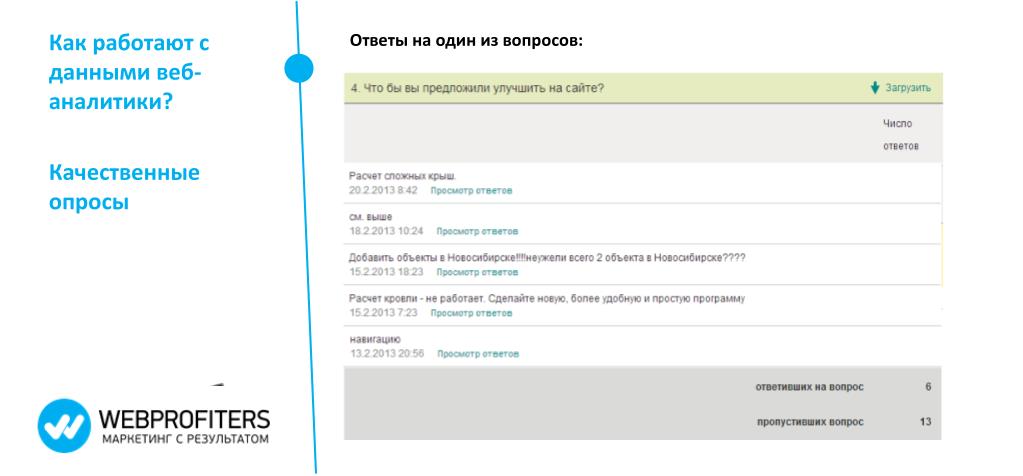Click the WEBPROFITERS checkmark logo icon
This screenshot has width=1023, height=476.
click(64, 426)
